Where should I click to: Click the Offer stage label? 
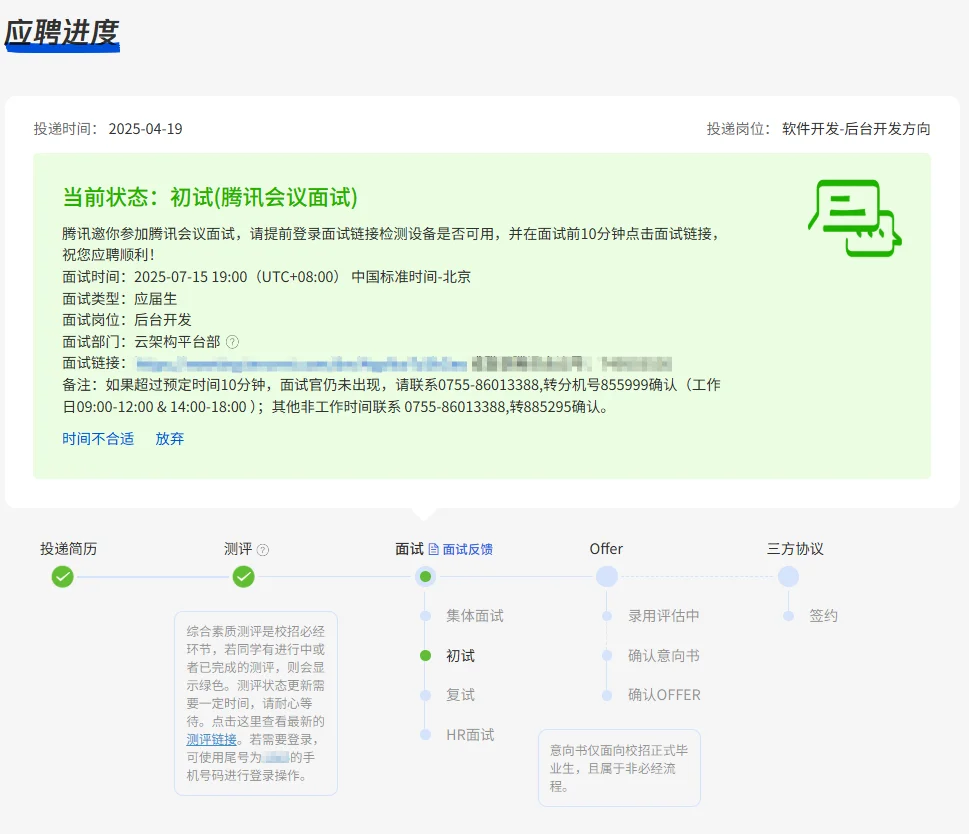pyautogui.click(x=606, y=549)
